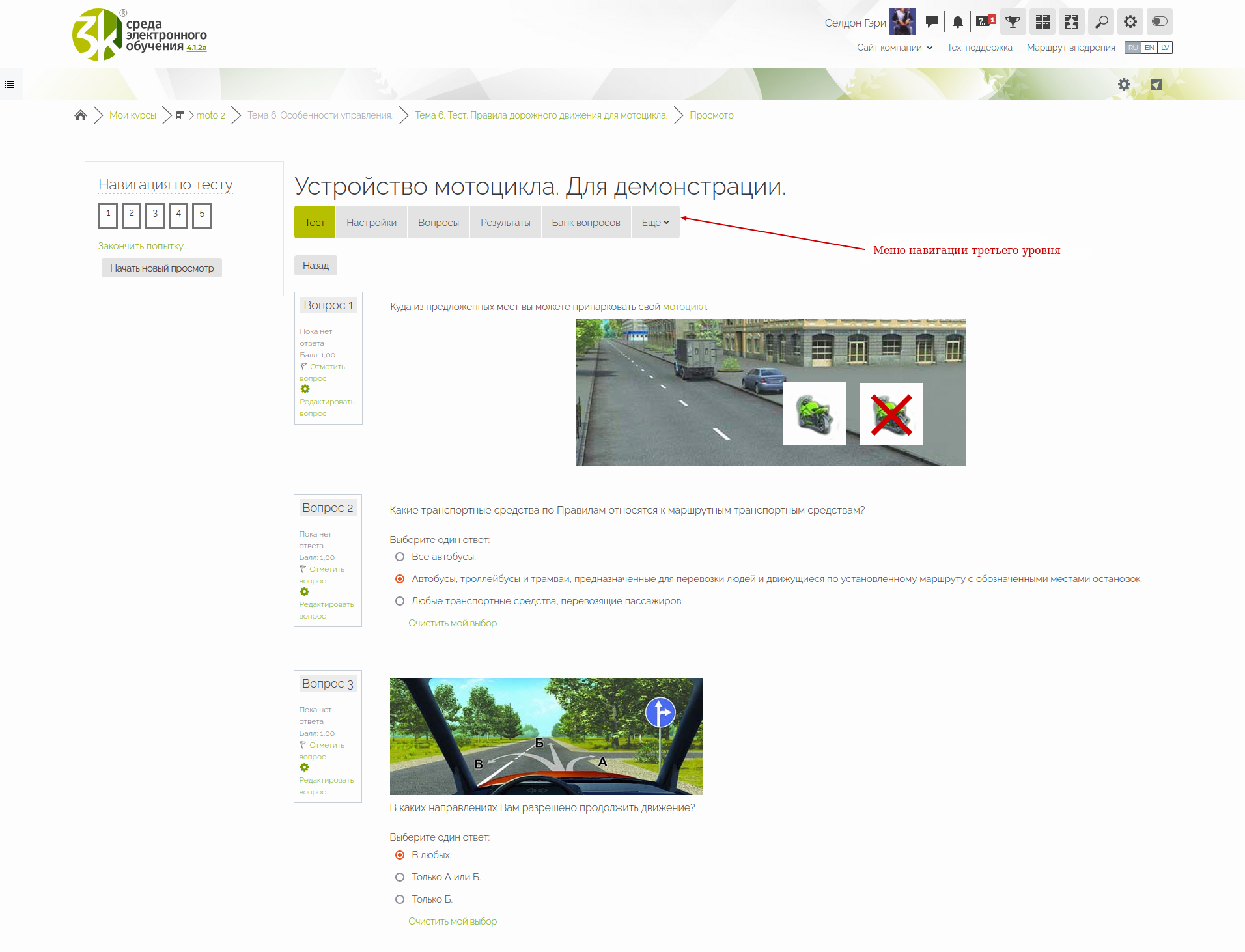
Task: Open the dashboard grid icon
Action: pyautogui.click(x=1042, y=22)
